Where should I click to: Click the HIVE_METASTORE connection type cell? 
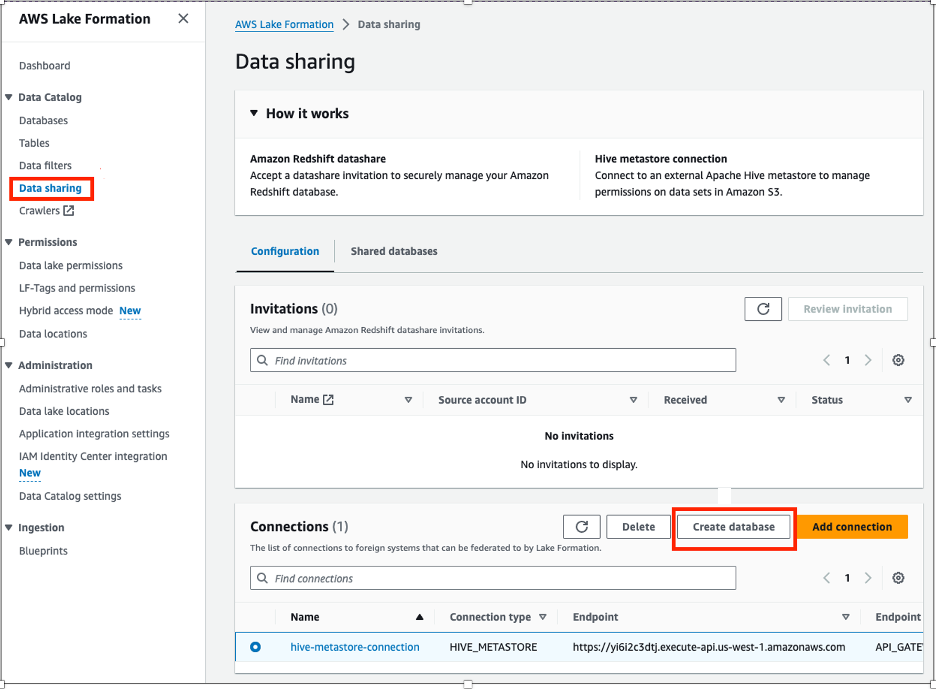click(x=493, y=647)
